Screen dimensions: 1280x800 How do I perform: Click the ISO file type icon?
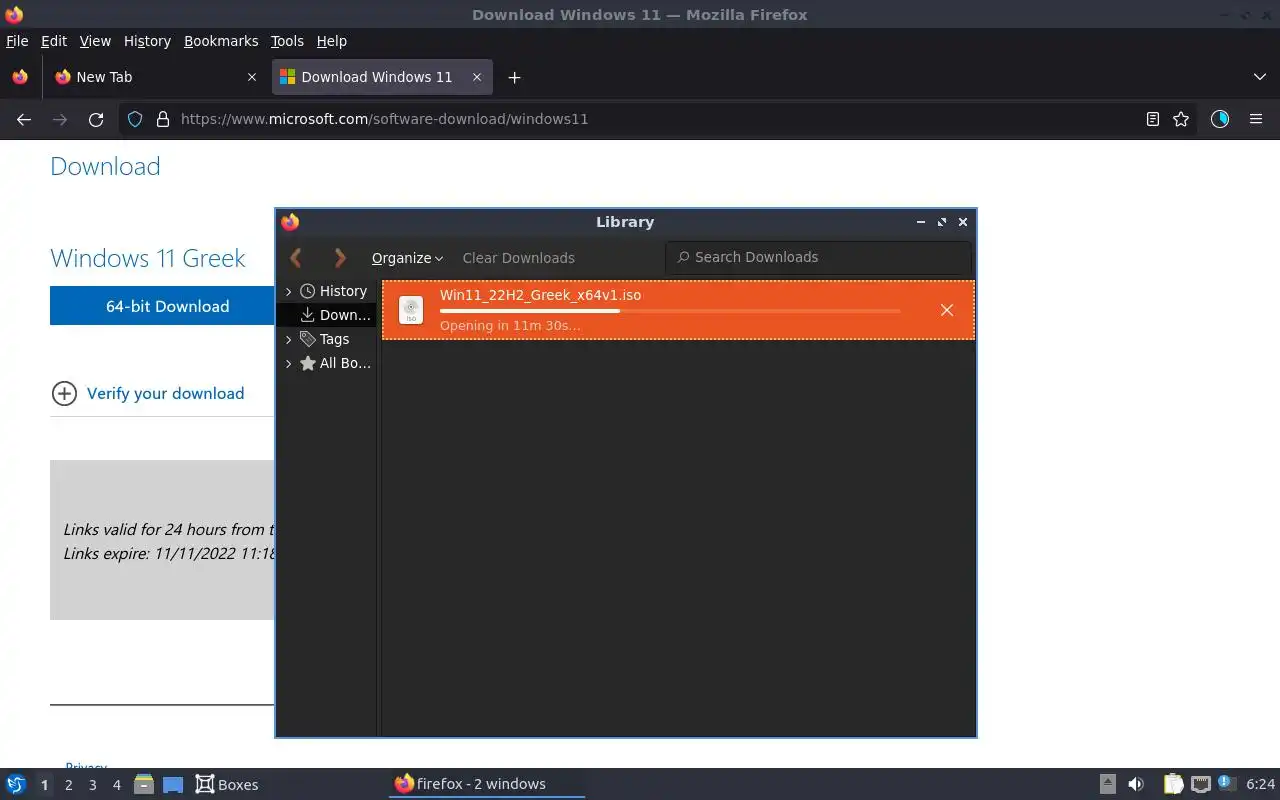coord(411,310)
